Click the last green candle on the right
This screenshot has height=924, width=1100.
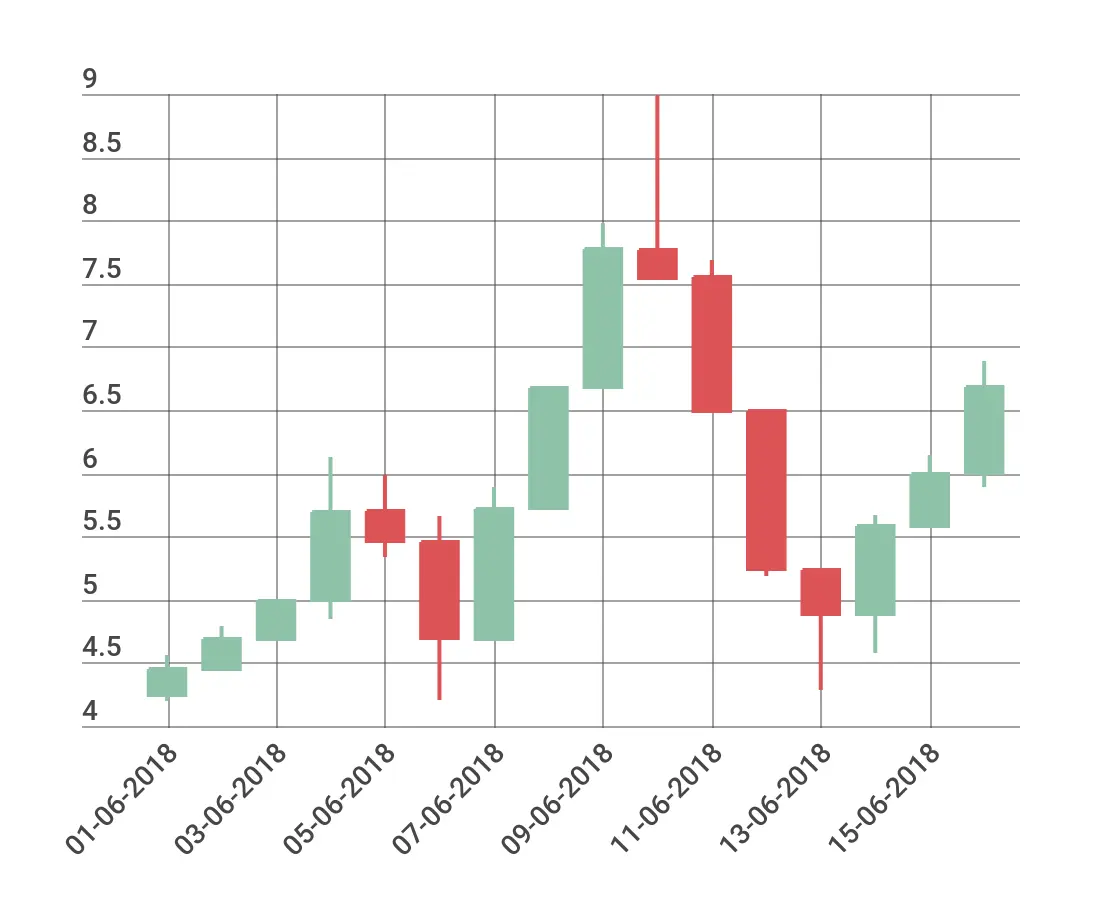pyautogui.click(x=984, y=430)
